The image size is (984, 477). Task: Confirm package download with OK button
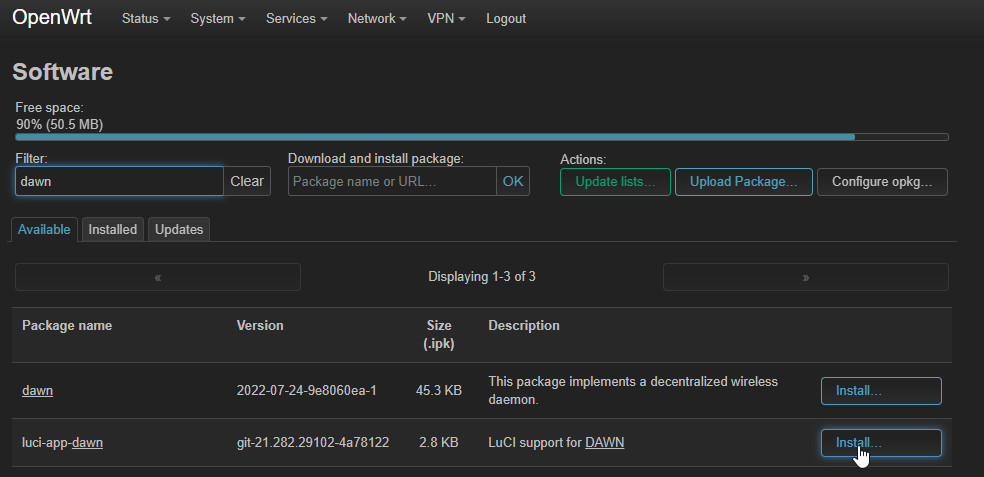click(513, 181)
